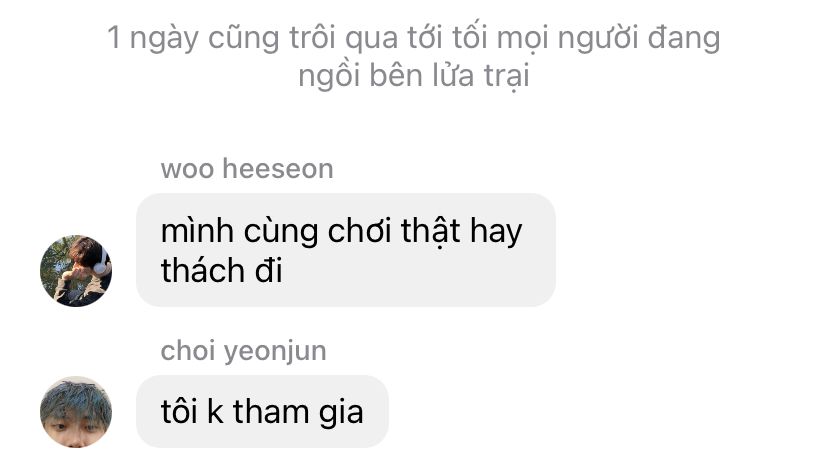Screen dimensions: 828x468
Task: Click the words "tham gia" in yeonjun's message
Action: coord(298,412)
